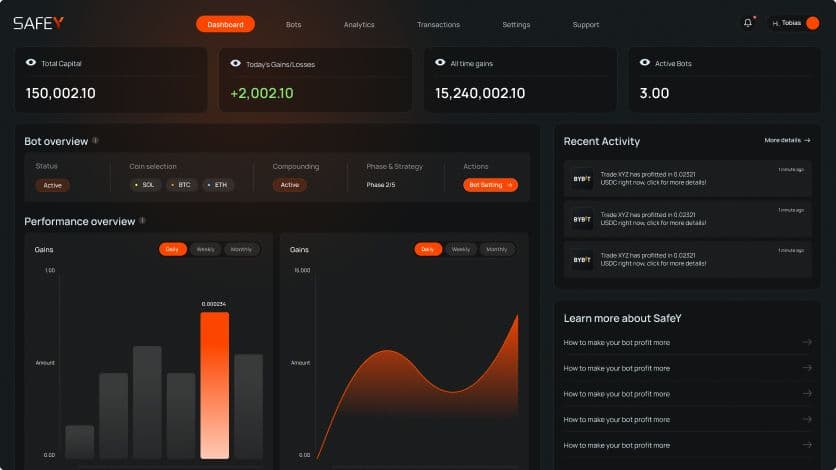This screenshot has width=836, height=470.
Task: Open the Bots tab
Action: 293,24
